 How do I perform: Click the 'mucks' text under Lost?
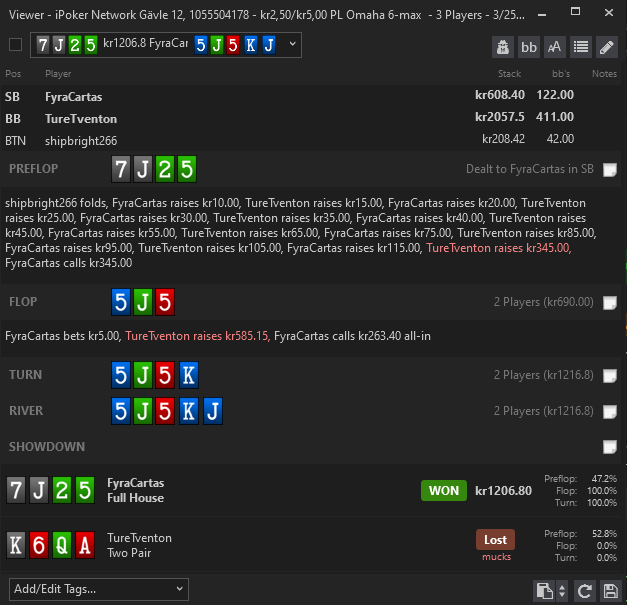click(x=496, y=557)
